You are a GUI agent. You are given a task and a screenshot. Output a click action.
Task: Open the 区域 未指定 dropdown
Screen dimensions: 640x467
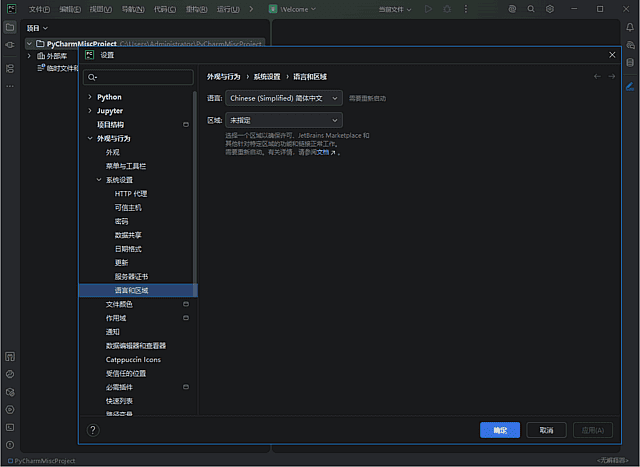point(284,120)
